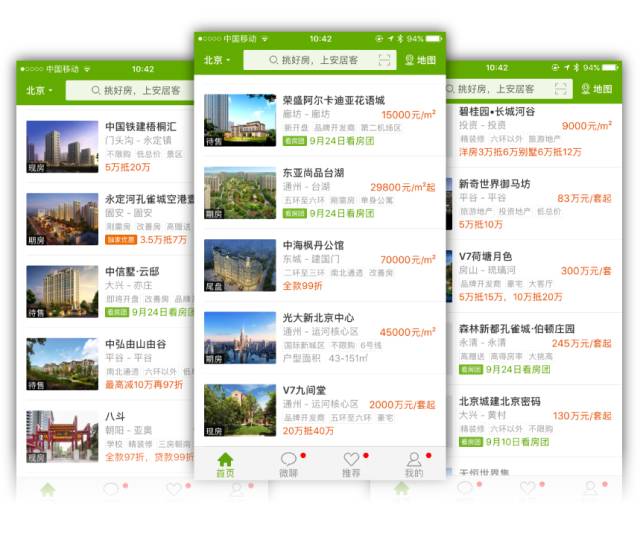Viewport: 640px width, 543px height.
Task: Click battery indicator in right phone status bar
Action: [x=610, y=67]
